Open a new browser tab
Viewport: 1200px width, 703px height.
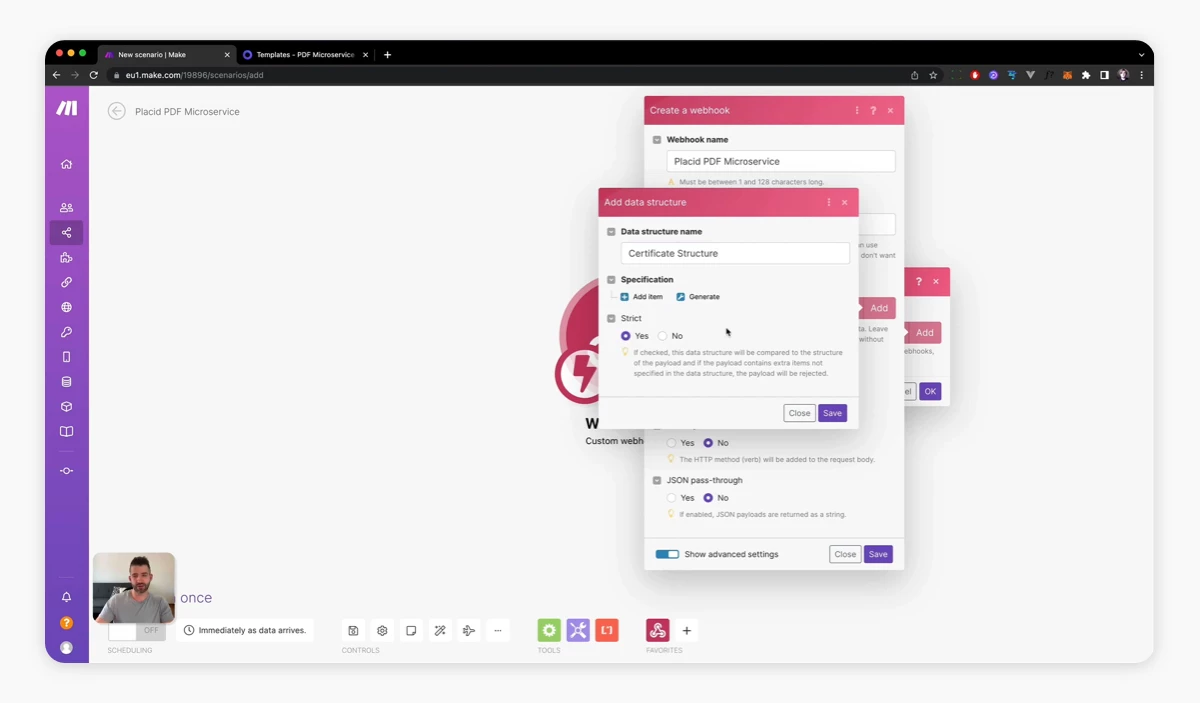388,55
